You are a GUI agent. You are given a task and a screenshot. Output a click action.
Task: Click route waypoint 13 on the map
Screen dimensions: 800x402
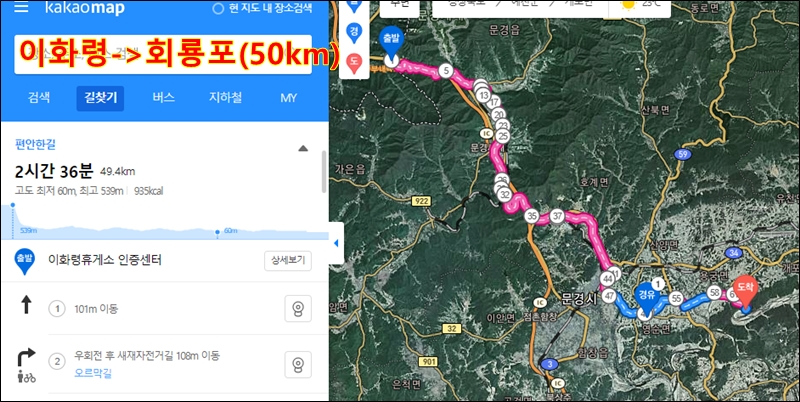click(484, 95)
